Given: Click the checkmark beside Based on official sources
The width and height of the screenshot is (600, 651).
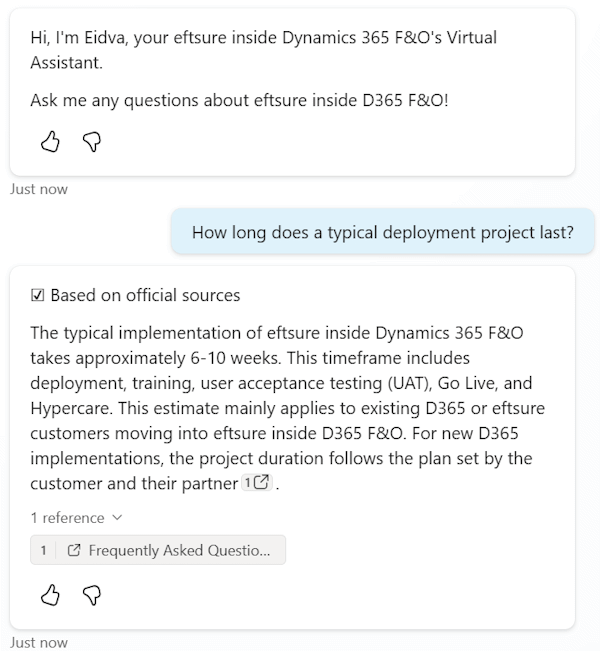Looking at the screenshot, I should click(38, 295).
